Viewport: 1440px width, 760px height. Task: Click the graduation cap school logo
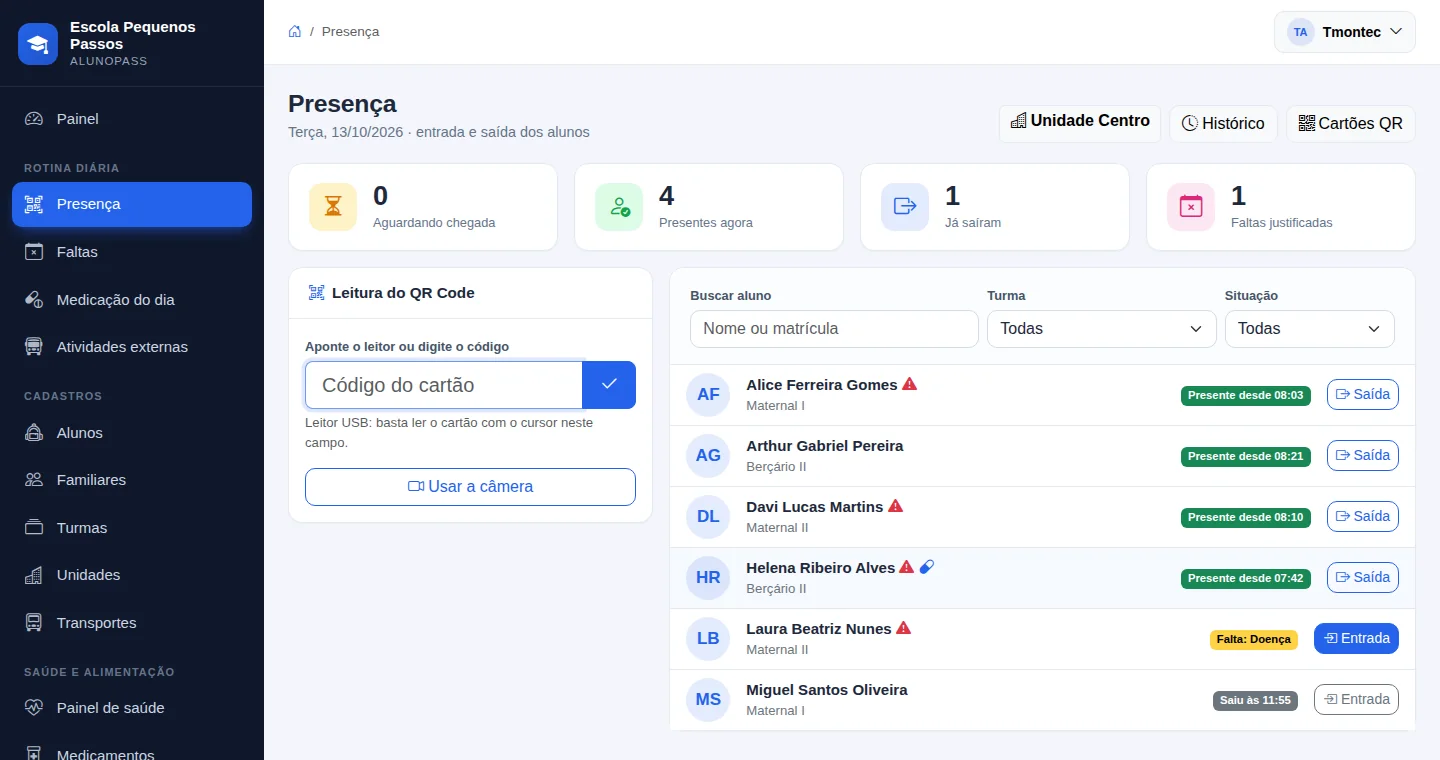pos(38,44)
